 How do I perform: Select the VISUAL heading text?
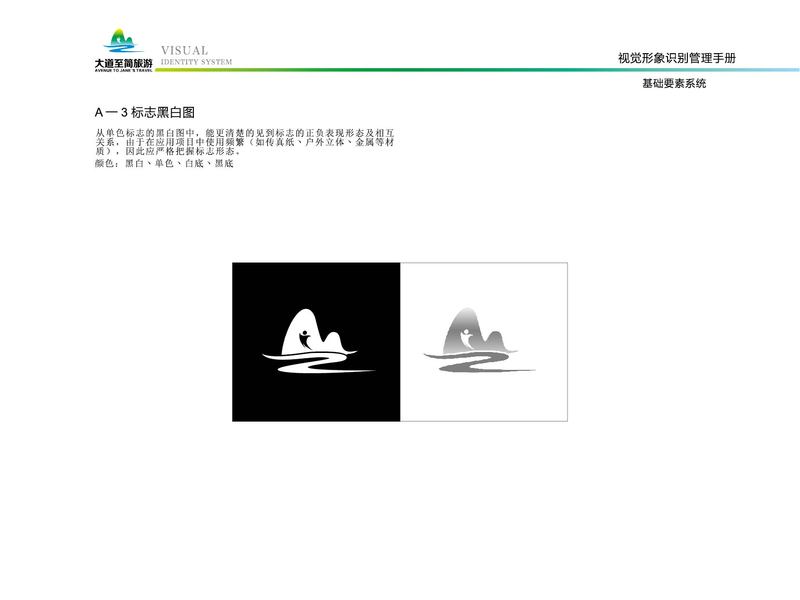(185, 51)
